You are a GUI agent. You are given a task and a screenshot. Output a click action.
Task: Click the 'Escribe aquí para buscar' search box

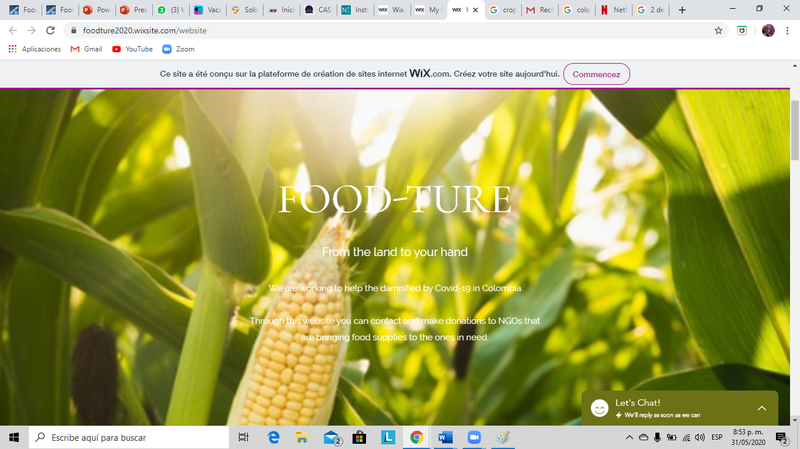(x=129, y=437)
